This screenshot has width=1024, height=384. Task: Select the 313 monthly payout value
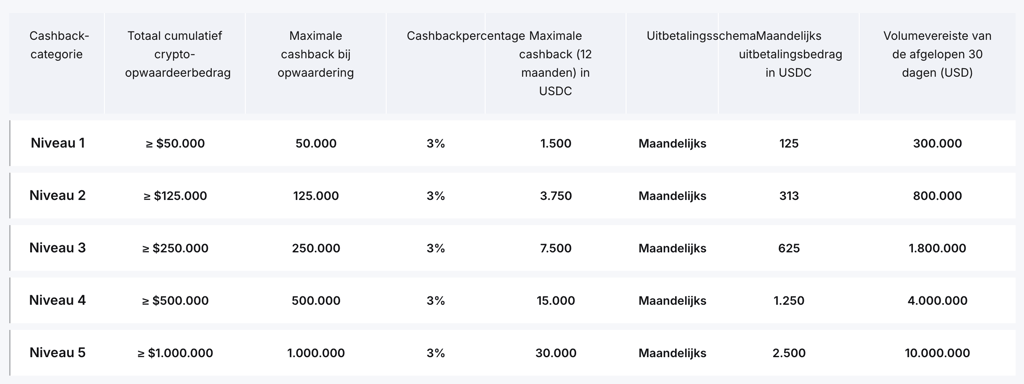point(789,196)
